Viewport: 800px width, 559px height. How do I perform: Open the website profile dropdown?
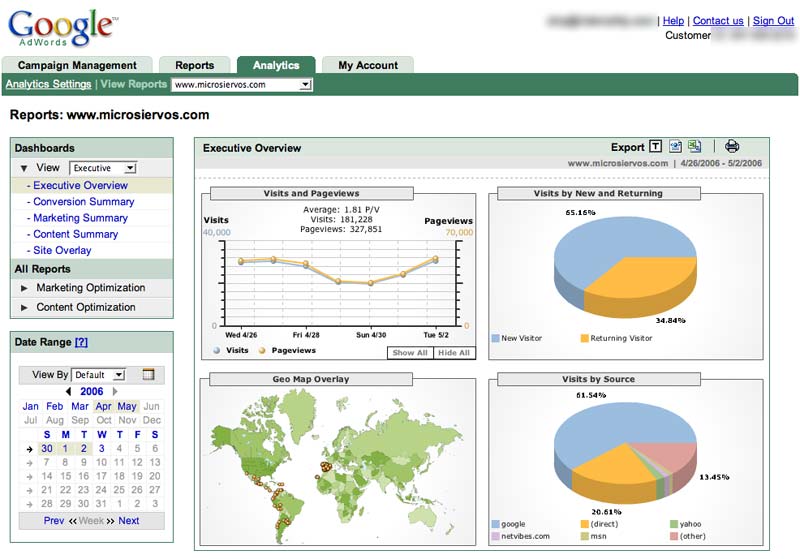(242, 85)
